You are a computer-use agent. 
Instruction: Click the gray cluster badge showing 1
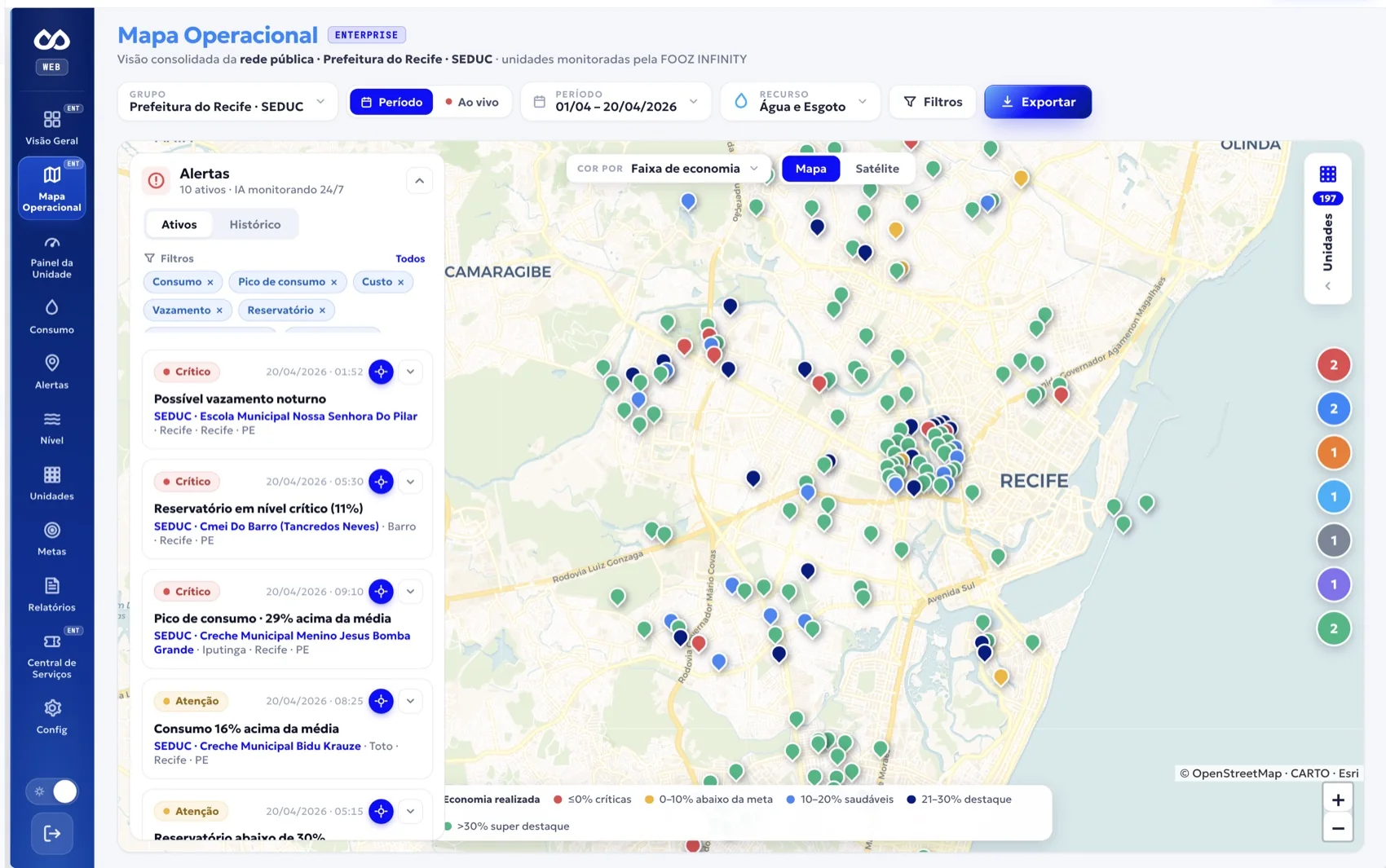click(1334, 540)
